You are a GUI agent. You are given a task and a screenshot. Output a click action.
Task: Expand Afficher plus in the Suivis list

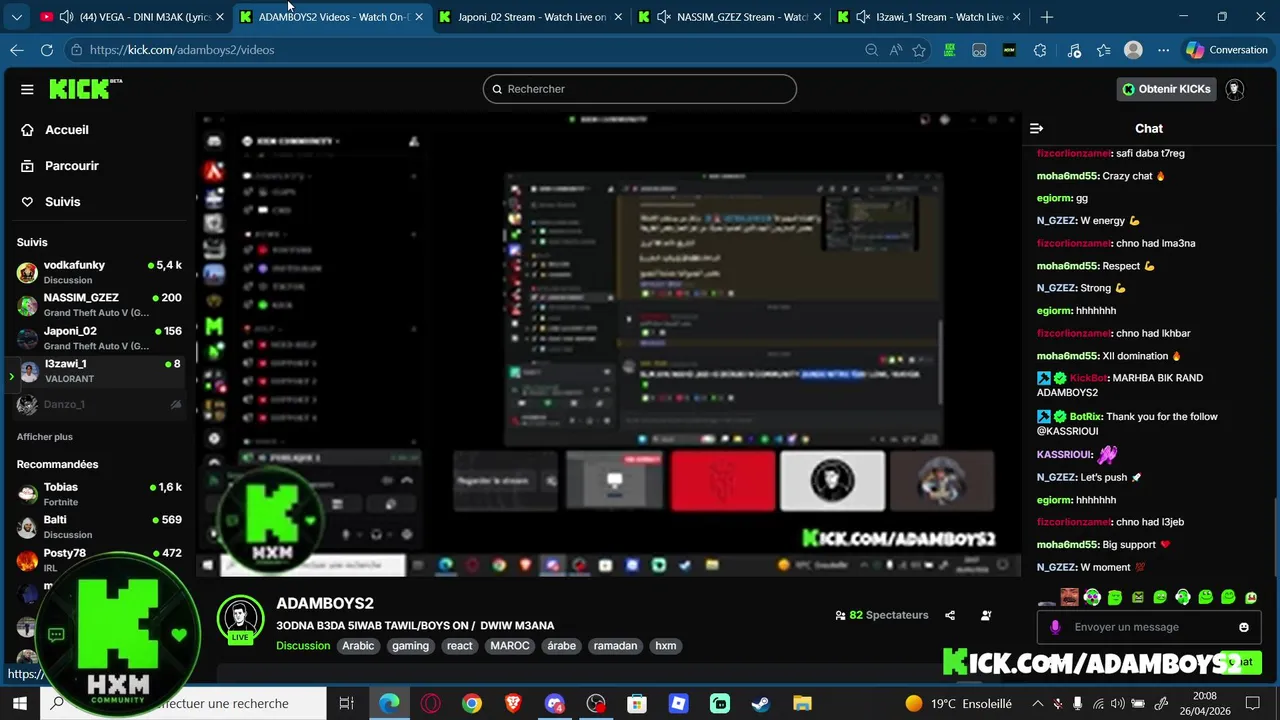(45, 437)
